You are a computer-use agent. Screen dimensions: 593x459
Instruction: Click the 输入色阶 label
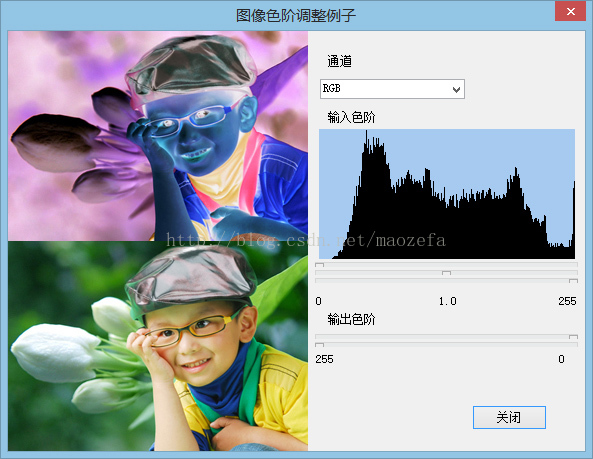coord(351,118)
